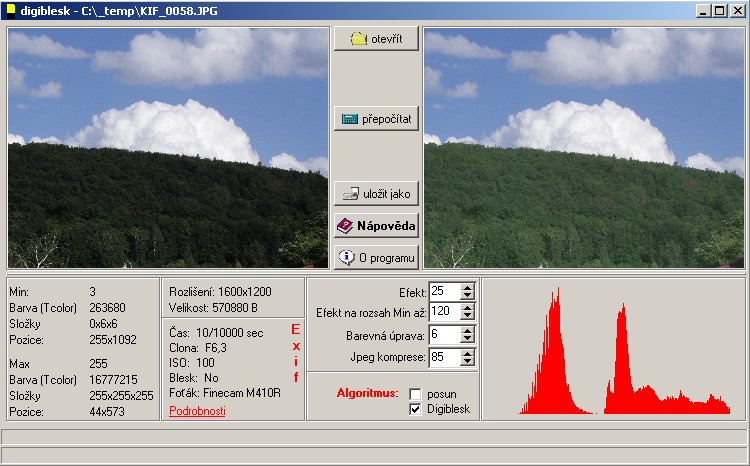Image resolution: width=750 pixels, height=466 pixels.
Task: Increase Efekt na rozsah Min až value
Action: click(467, 308)
